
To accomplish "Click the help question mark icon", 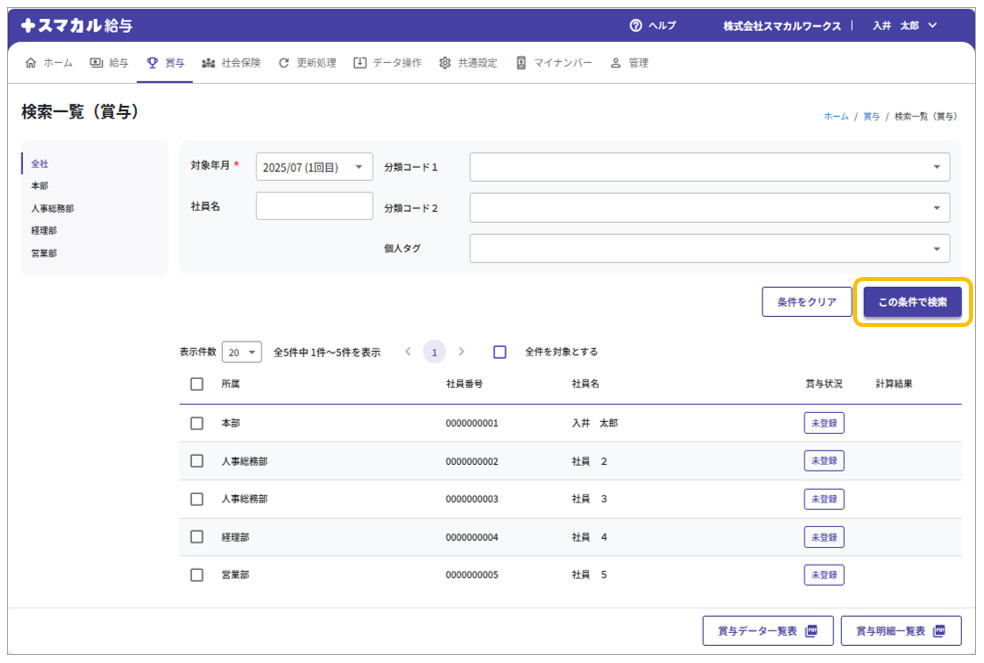I will click(635, 25).
